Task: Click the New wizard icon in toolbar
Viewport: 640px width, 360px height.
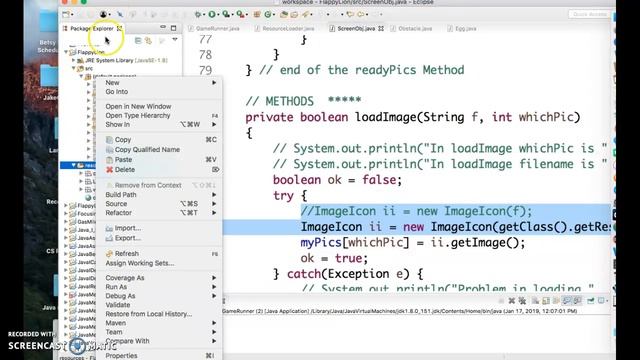Action: (66, 14)
